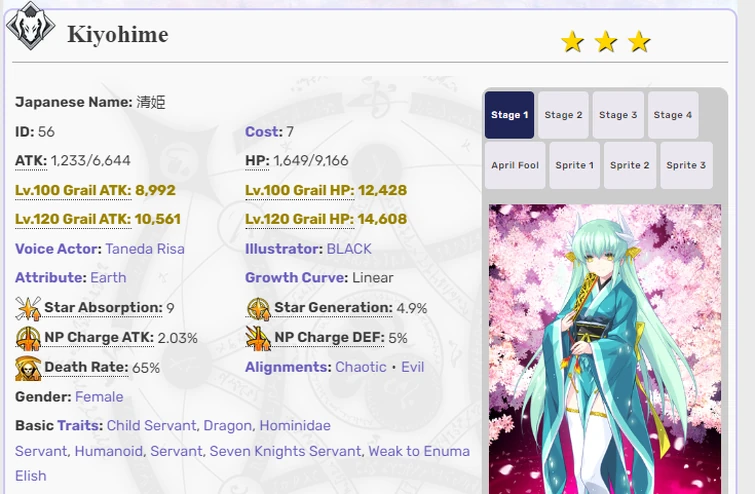This screenshot has width=755, height=494.
Task: Click the NP Charge DEF label text
Action: click(x=329, y=338)
